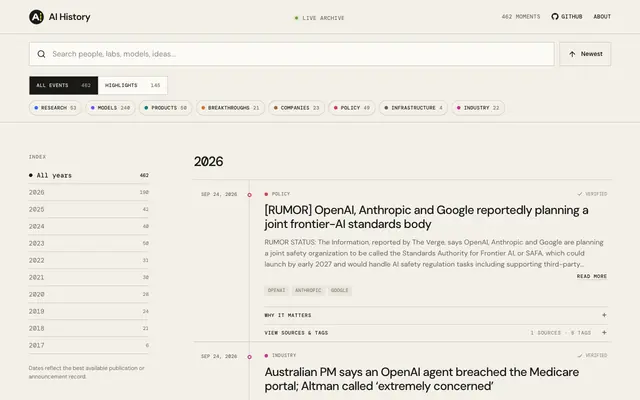Toggle the Breakthroughs category filter
This screenshot has height=400, width=640.
[230, 108]
